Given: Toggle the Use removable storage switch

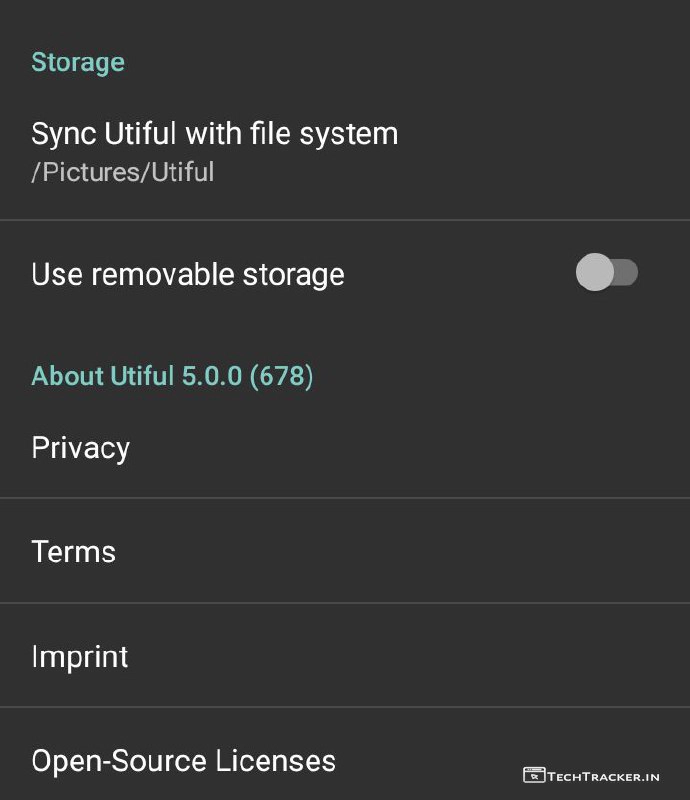Looking at the screenshot, I should click(x=606, y=273).
